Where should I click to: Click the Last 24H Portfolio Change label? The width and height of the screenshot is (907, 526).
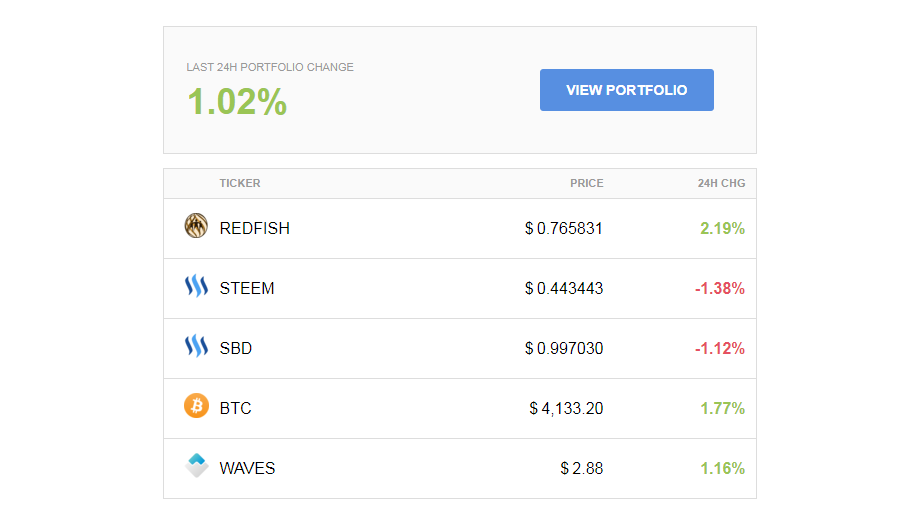pos(270,67)
